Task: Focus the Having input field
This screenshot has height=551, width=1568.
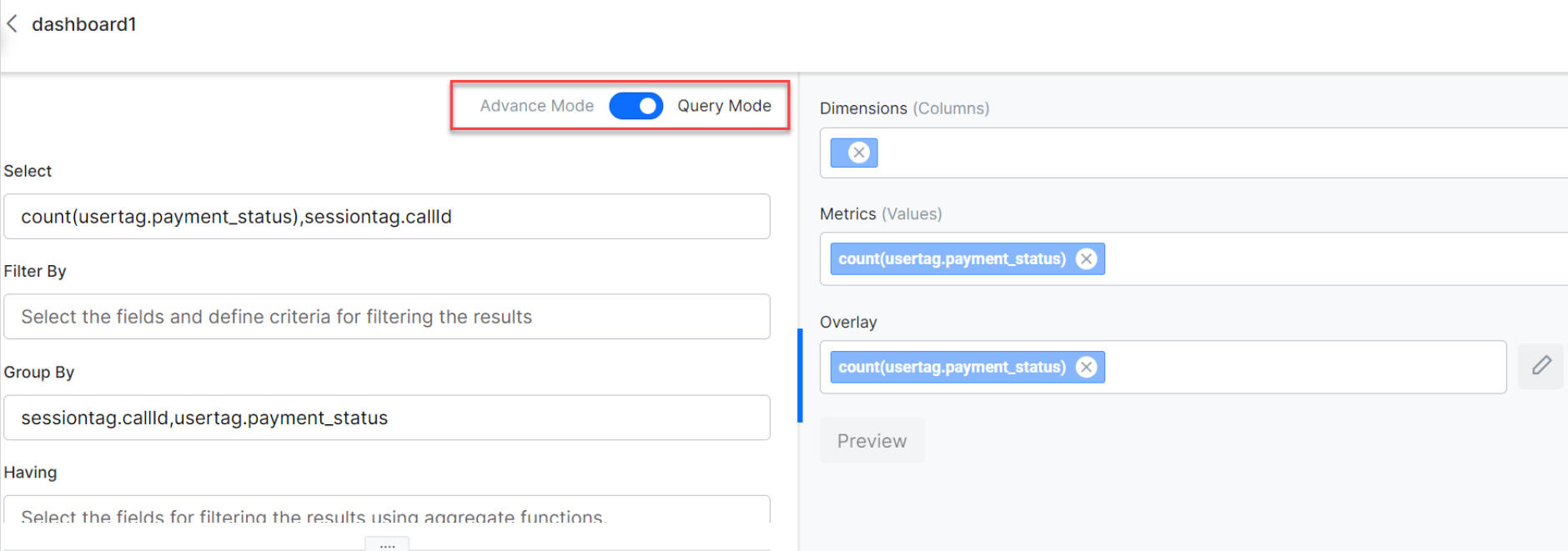Action: 386,512
